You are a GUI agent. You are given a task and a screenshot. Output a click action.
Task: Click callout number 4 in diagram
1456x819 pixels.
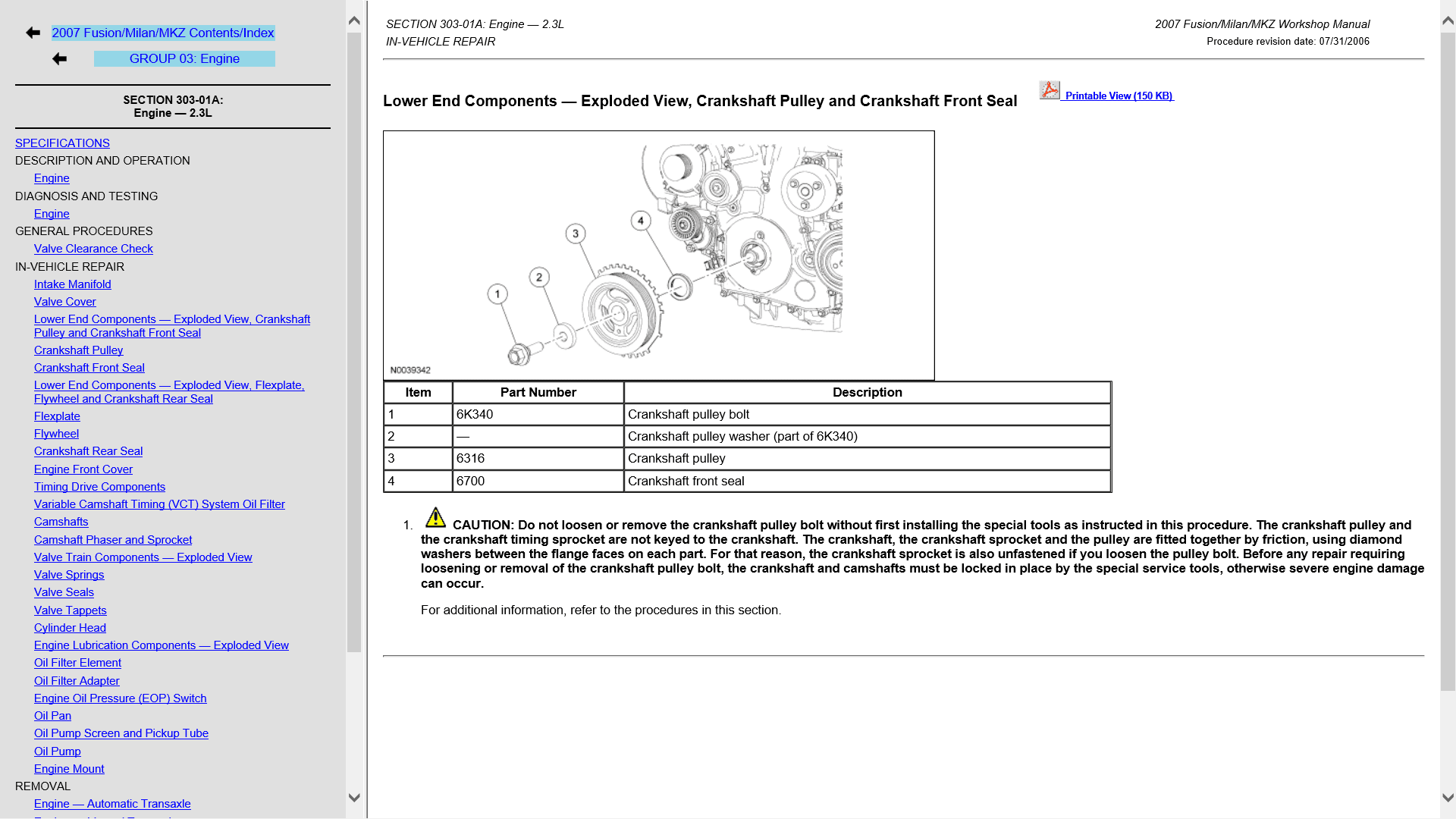coord(641,221)
